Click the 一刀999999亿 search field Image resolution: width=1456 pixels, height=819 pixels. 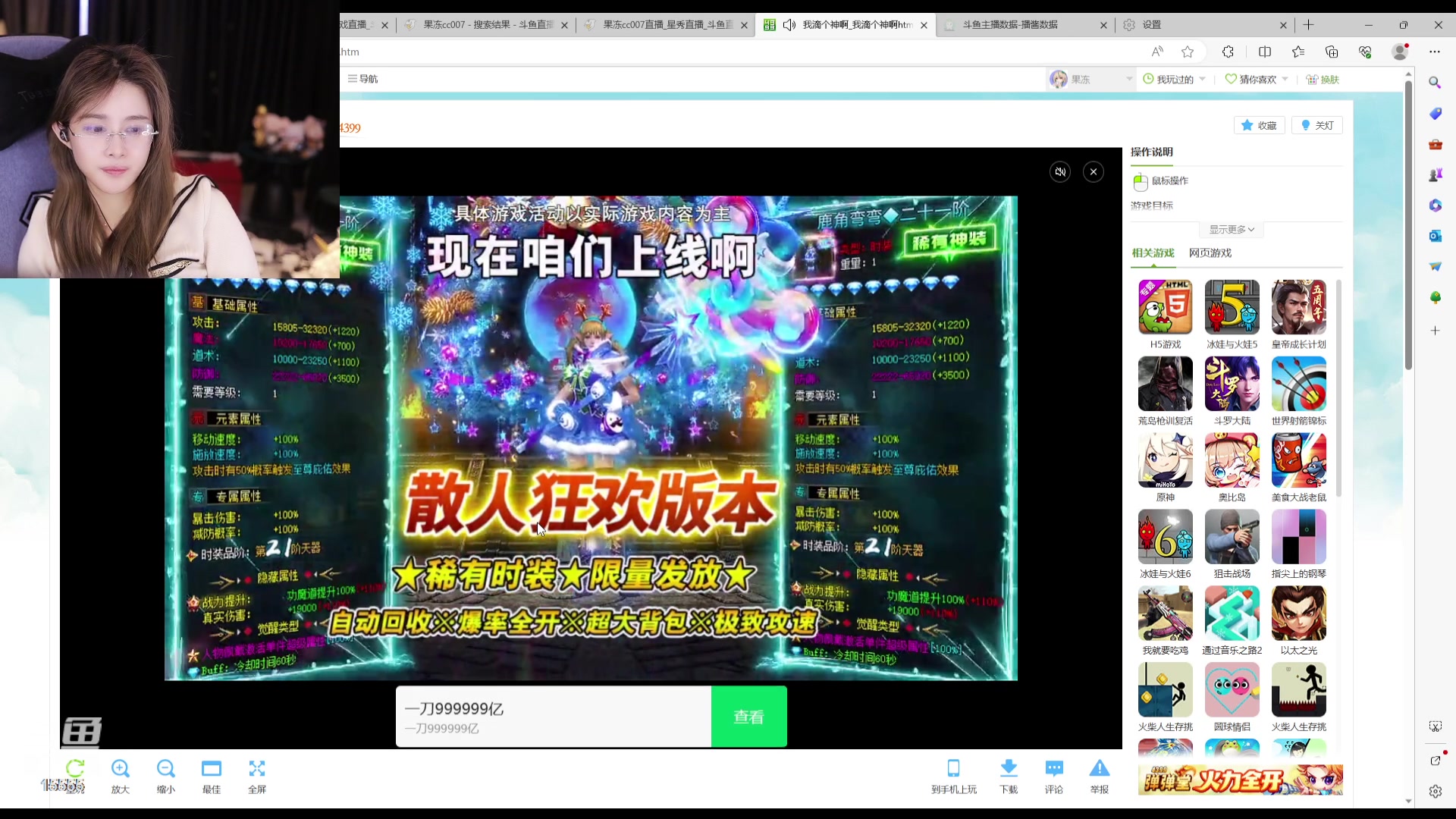pyautogui.click(x=554, y=717)
